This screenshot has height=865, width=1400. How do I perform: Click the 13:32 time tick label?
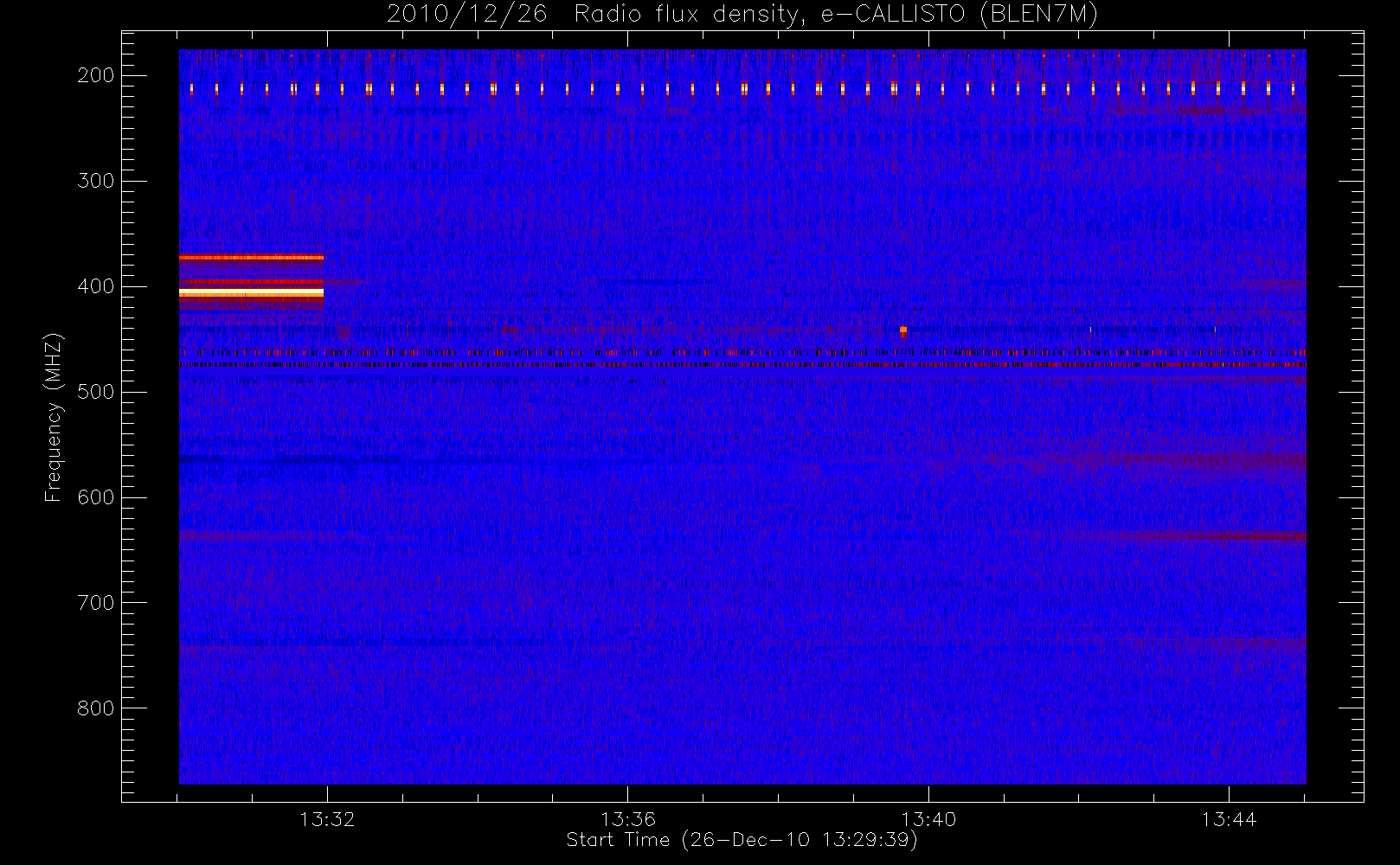coord(327,819)
